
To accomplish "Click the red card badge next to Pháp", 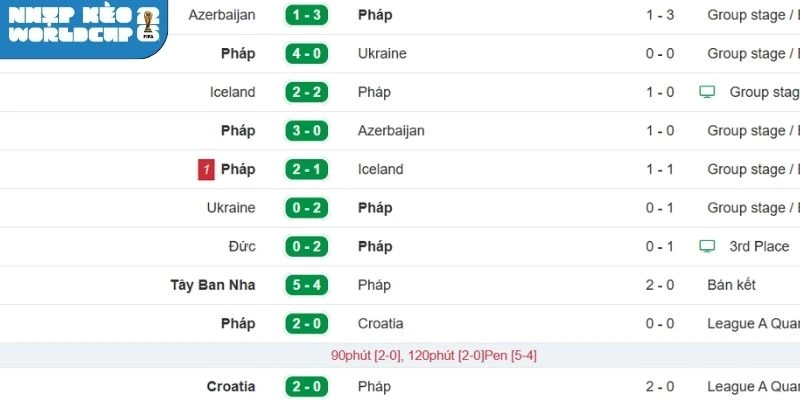I will [x=206, y=170].
